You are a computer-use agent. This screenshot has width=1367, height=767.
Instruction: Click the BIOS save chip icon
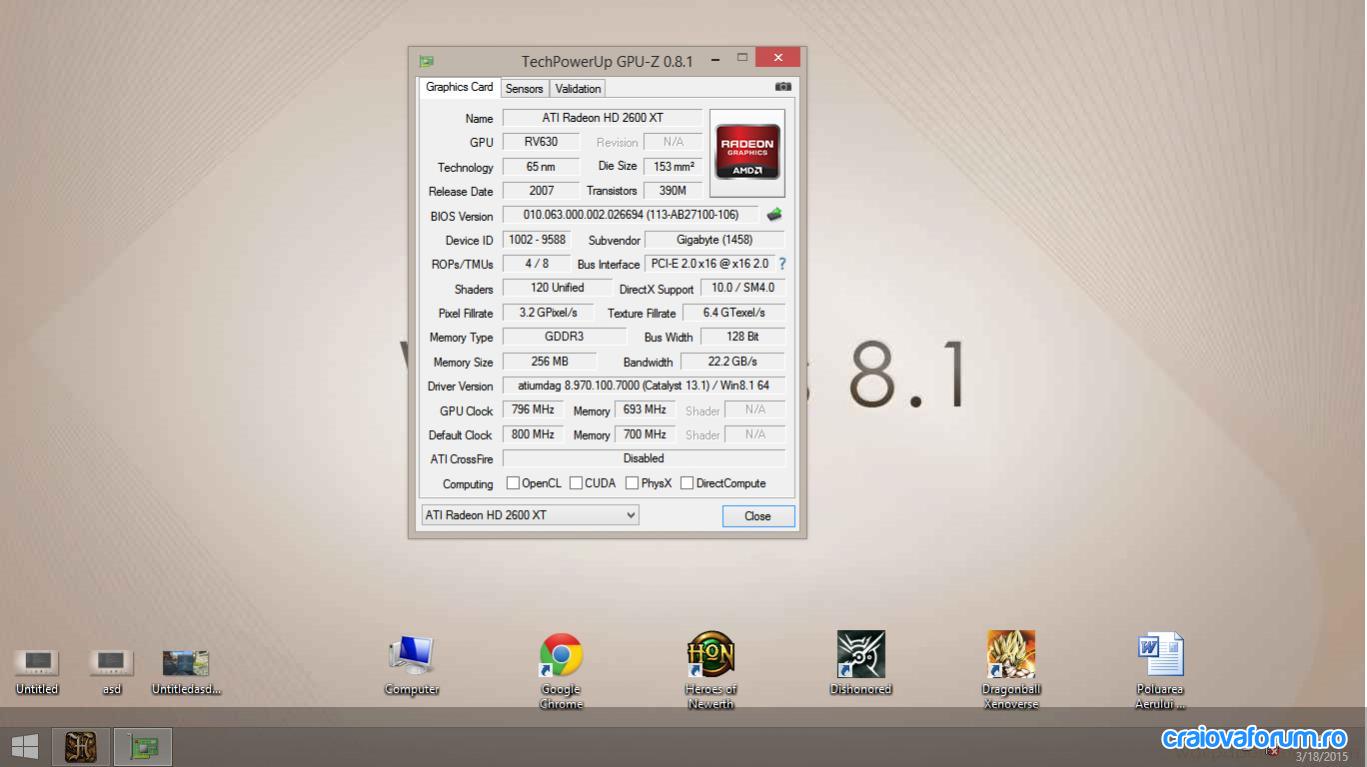pos(774,215)
